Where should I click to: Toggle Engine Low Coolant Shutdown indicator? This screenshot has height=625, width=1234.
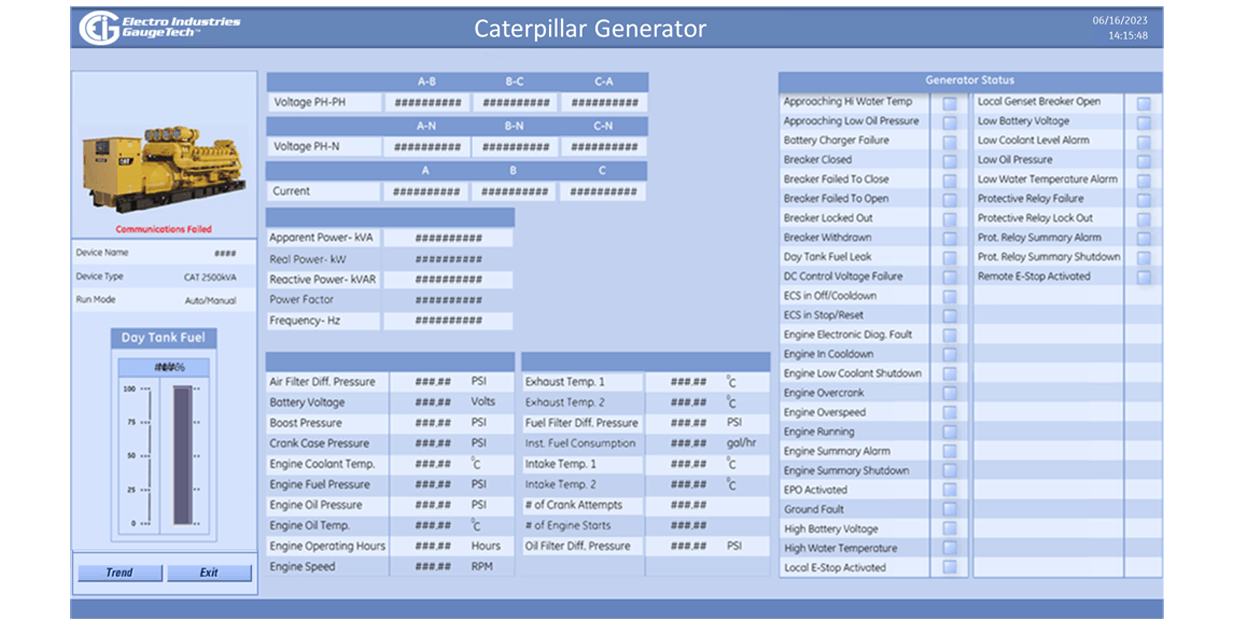(x=949, y=374)
